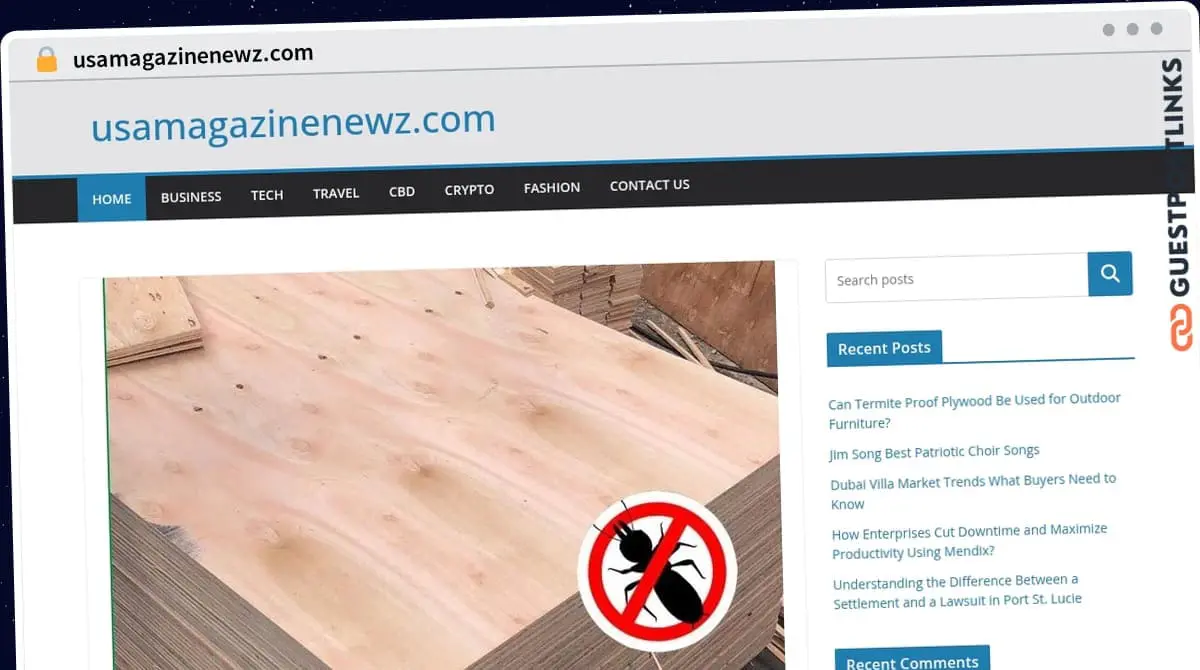Select the CBD menu item
The width and height of the screenshot is (1200, 670).
[x=402, y=191]
